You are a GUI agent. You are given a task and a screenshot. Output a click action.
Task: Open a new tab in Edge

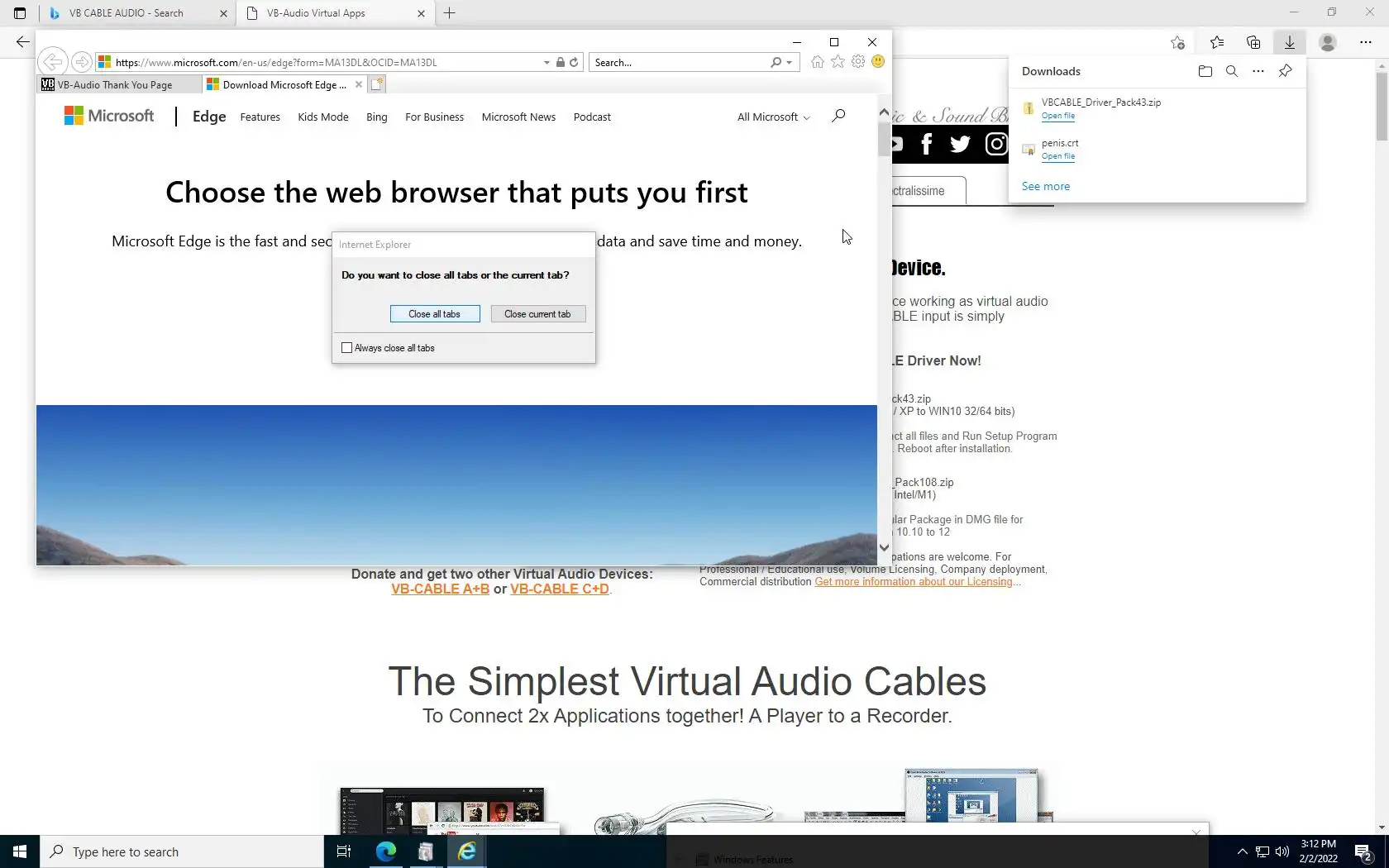(450, 13)
